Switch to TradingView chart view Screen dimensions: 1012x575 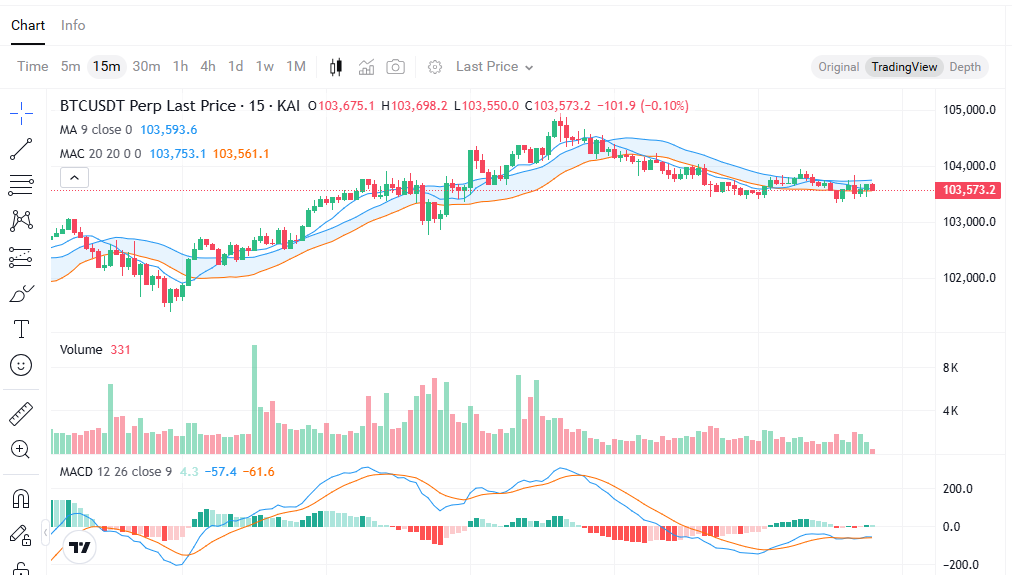click(904, 67)
